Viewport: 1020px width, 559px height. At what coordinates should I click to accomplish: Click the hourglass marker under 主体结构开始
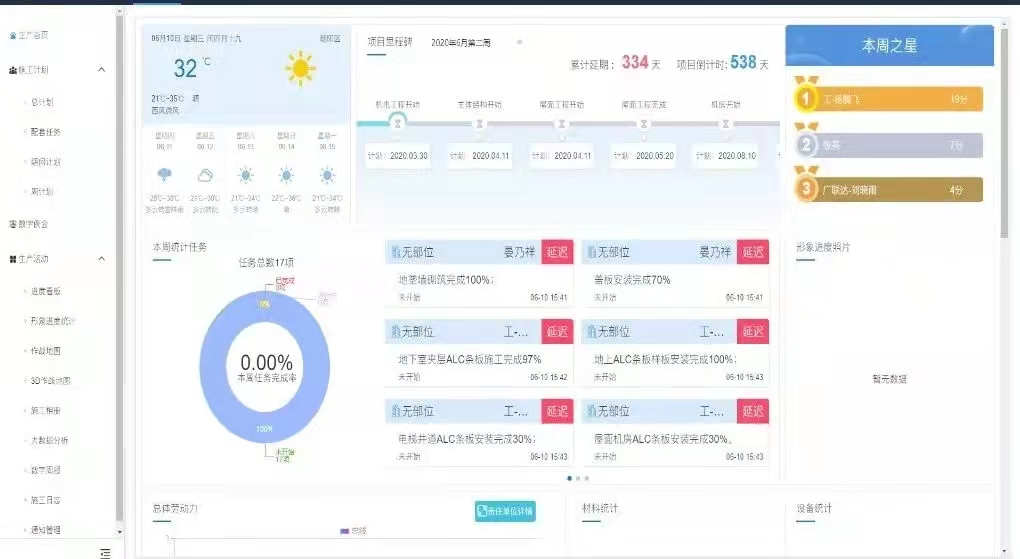[479, 124]
